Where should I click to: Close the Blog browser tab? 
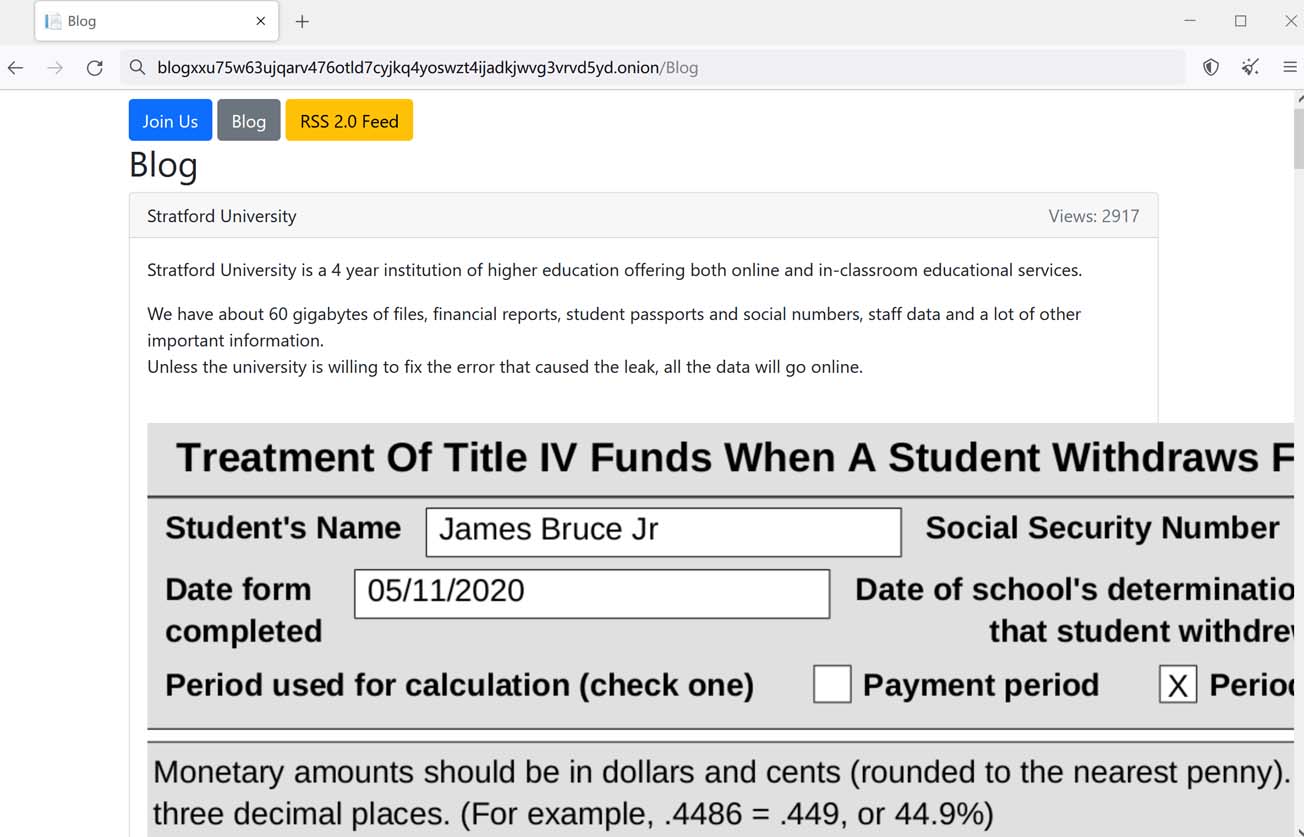(261, 21)
